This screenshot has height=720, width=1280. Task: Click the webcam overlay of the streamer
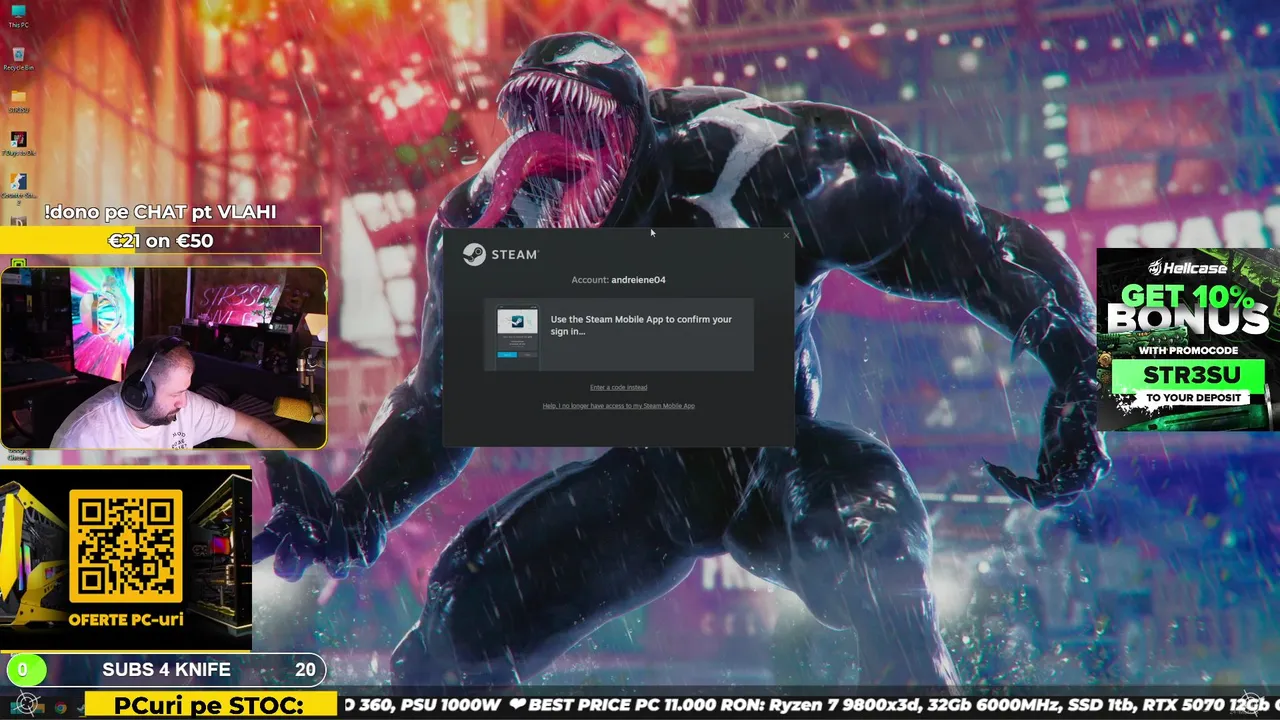point(163,357)
